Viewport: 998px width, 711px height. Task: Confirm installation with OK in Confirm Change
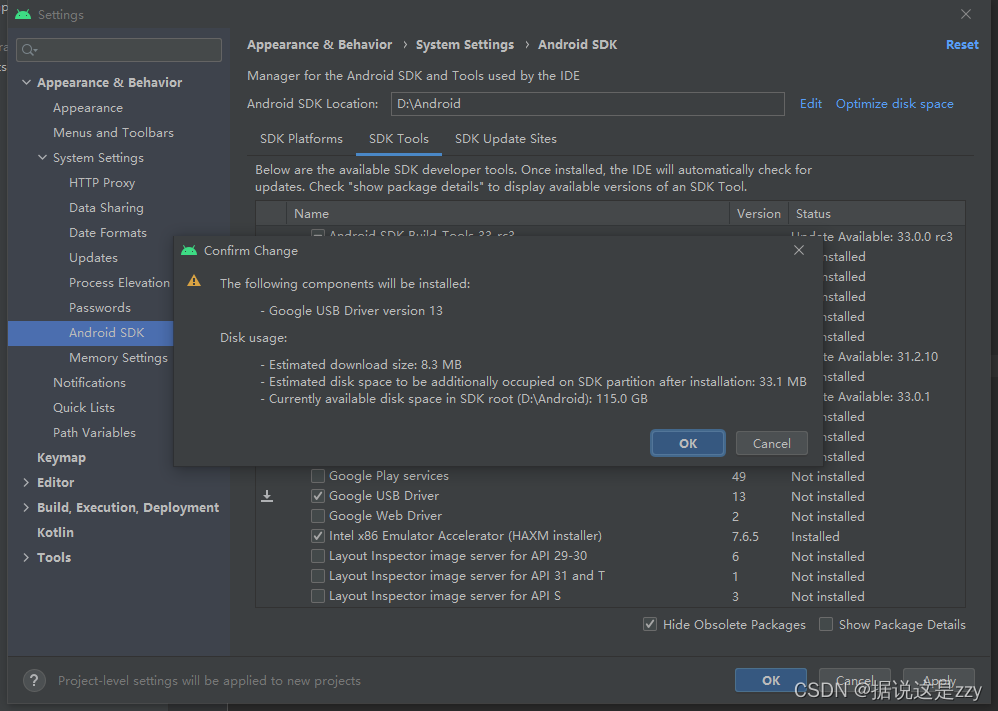pos(687,443)
